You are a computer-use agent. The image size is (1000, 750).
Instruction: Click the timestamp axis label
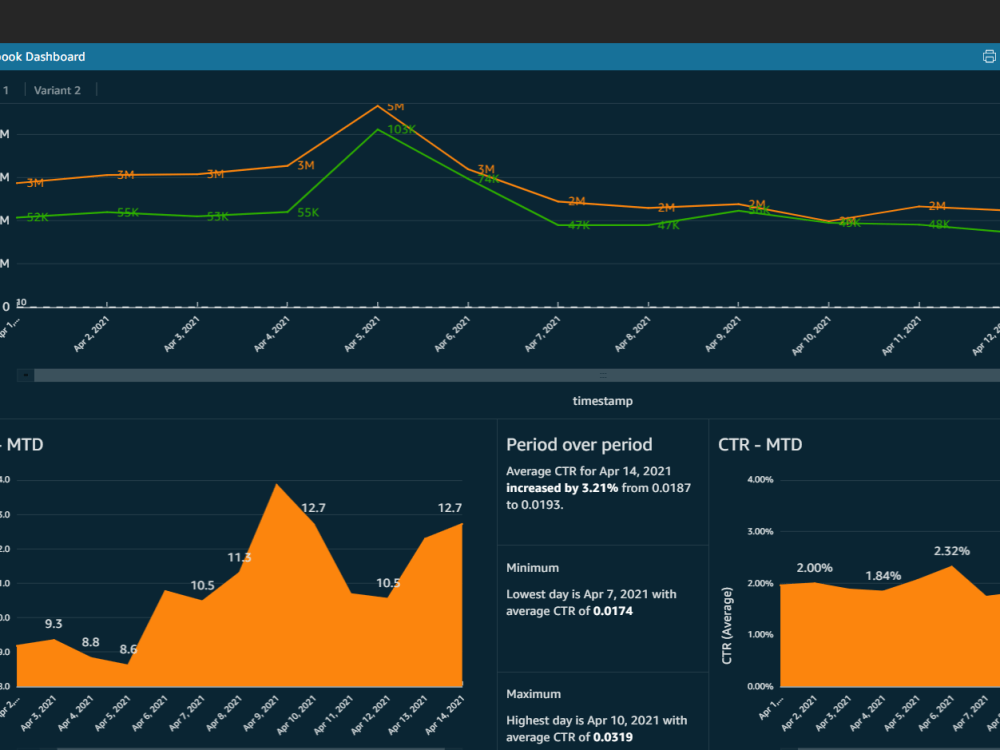(601, 400)
